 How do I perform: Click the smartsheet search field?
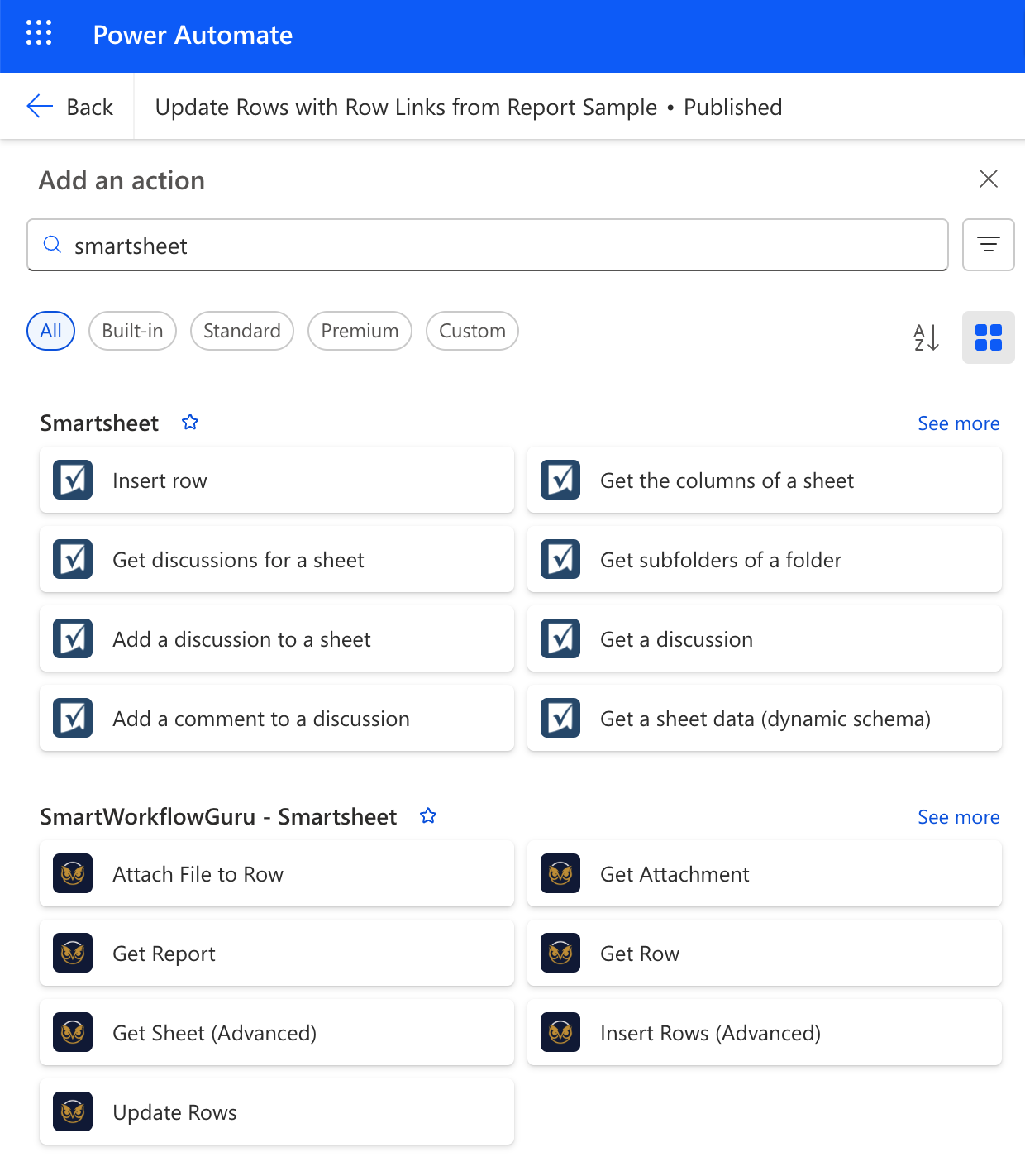tap(488, 245)
